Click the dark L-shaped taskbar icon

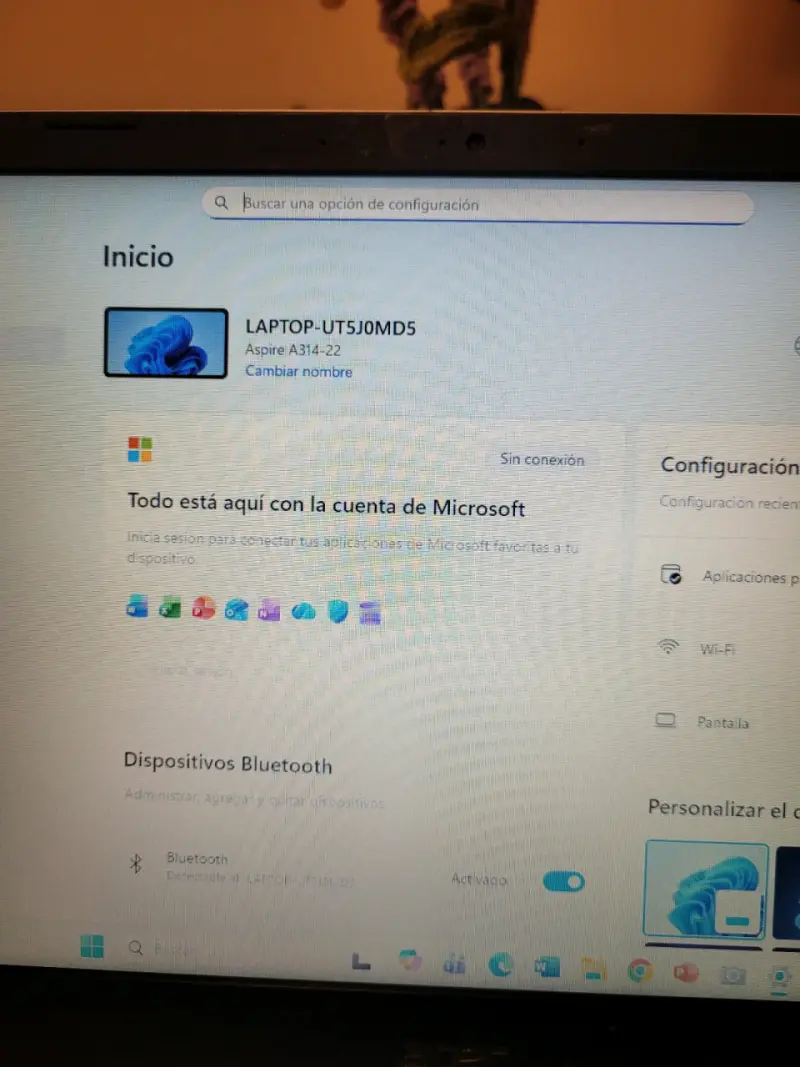[361, 961]
